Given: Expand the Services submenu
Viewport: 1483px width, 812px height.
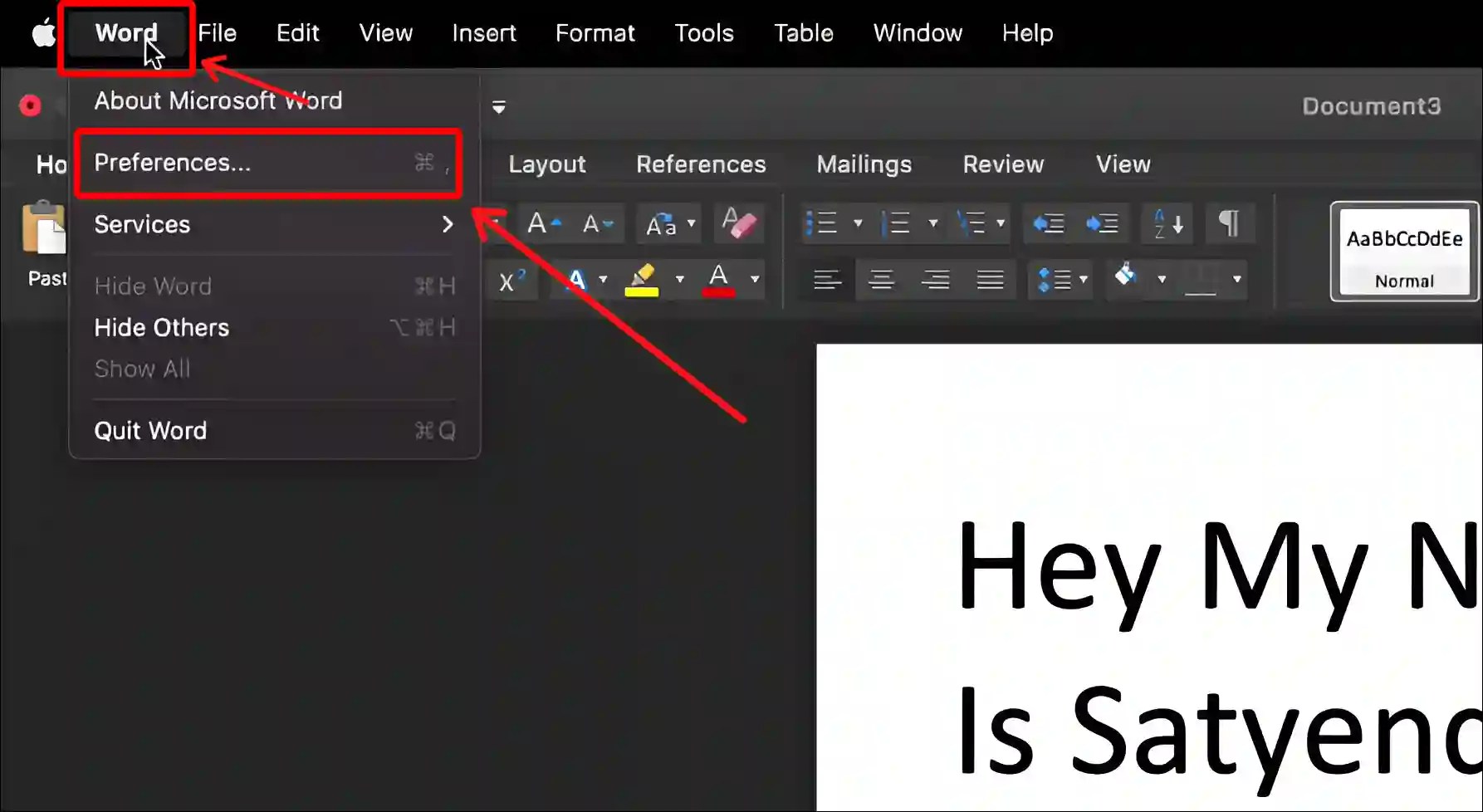Looking at the screenshot, I should tap(274, 224).
